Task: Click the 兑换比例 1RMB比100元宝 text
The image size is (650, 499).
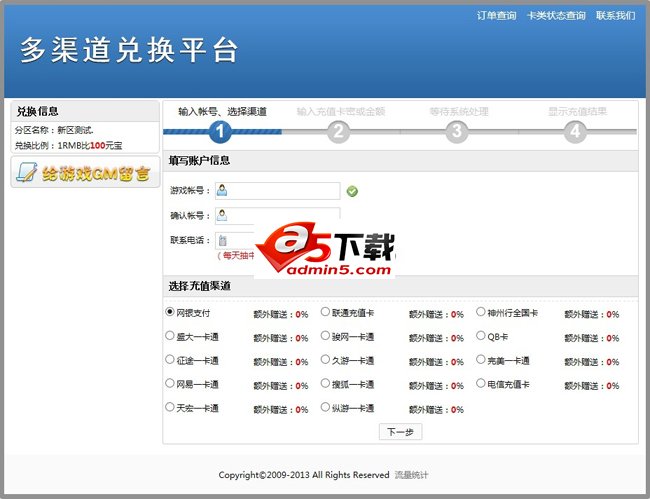Action: pyautogui.click(x=68, y=145)
